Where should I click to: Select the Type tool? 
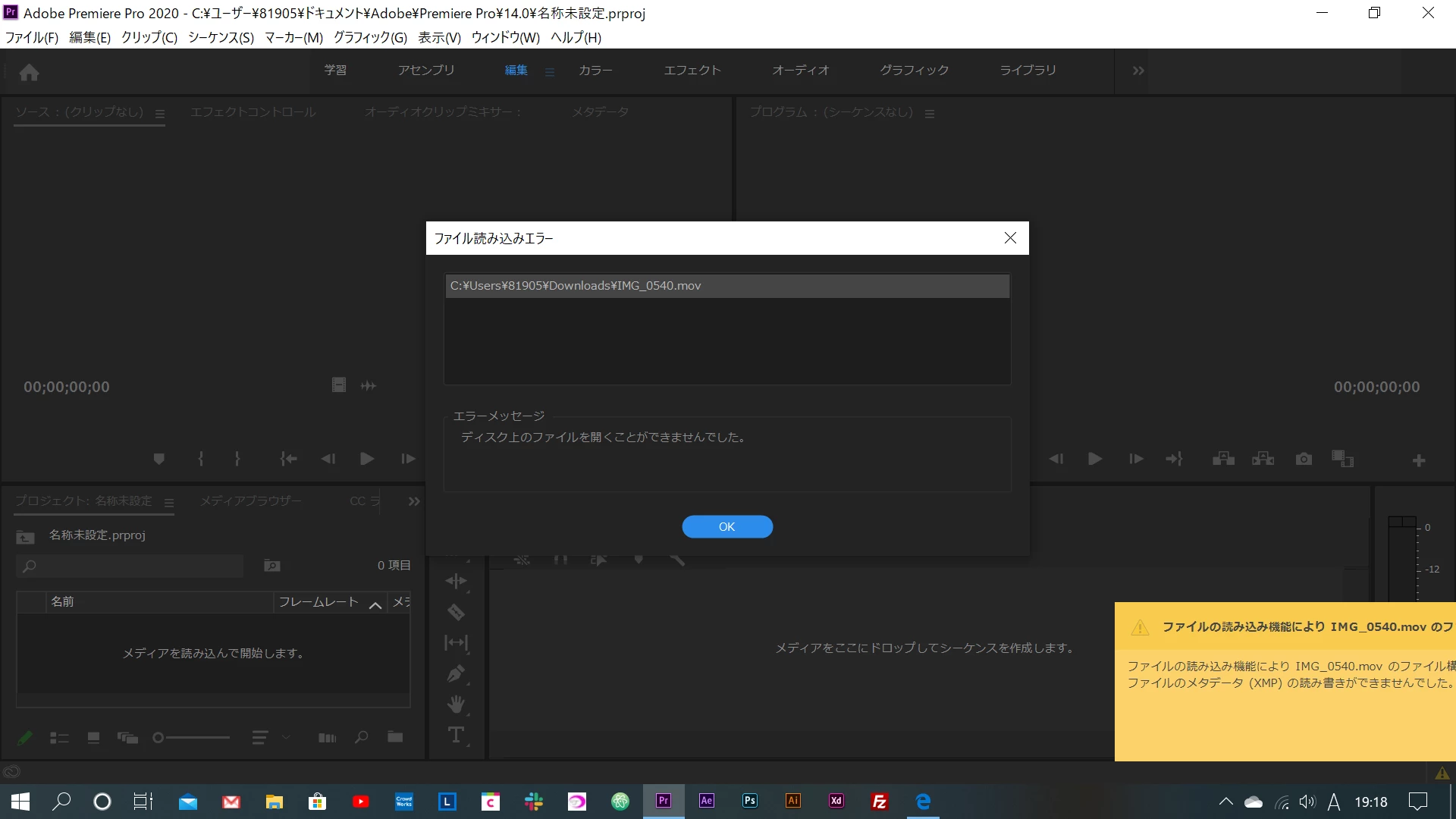tap(456, 735)
